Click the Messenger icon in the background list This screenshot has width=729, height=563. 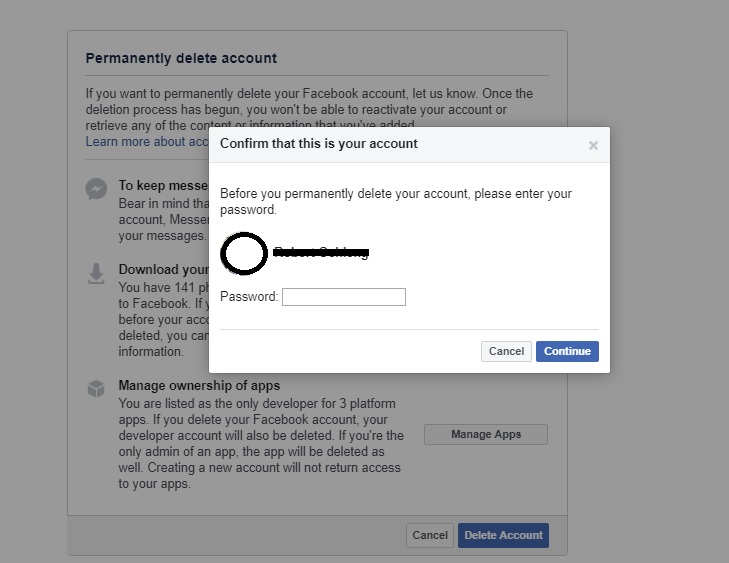97,189
